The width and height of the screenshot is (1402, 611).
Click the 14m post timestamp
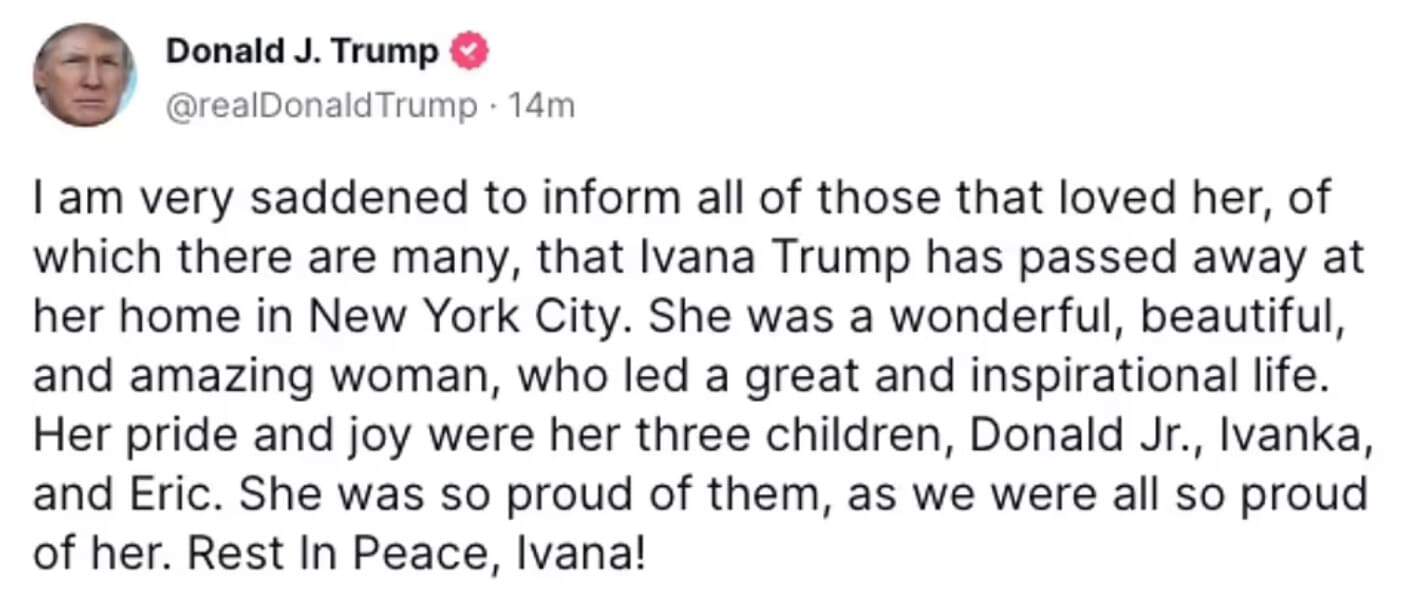[542, 105]
